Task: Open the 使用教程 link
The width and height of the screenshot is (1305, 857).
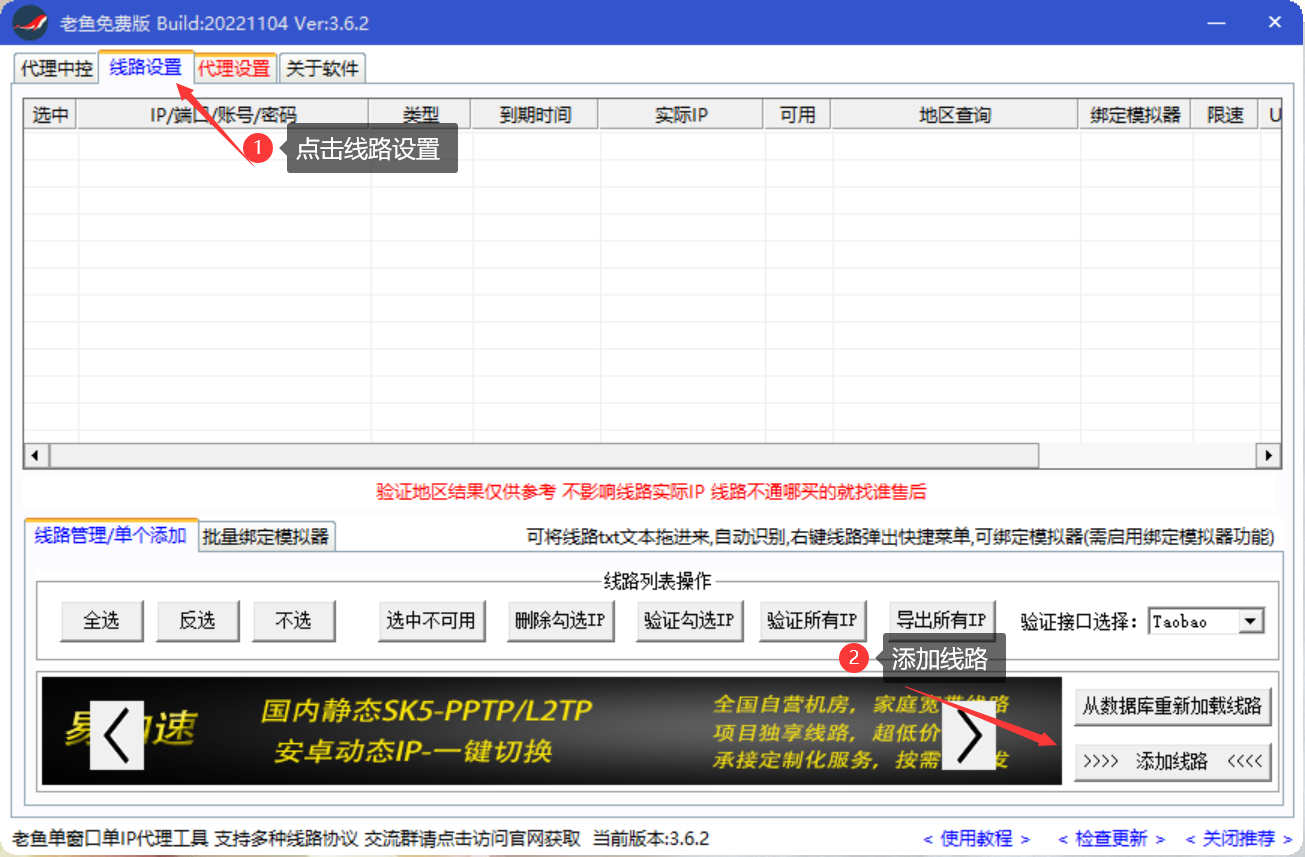Action: tap(976, 838)
